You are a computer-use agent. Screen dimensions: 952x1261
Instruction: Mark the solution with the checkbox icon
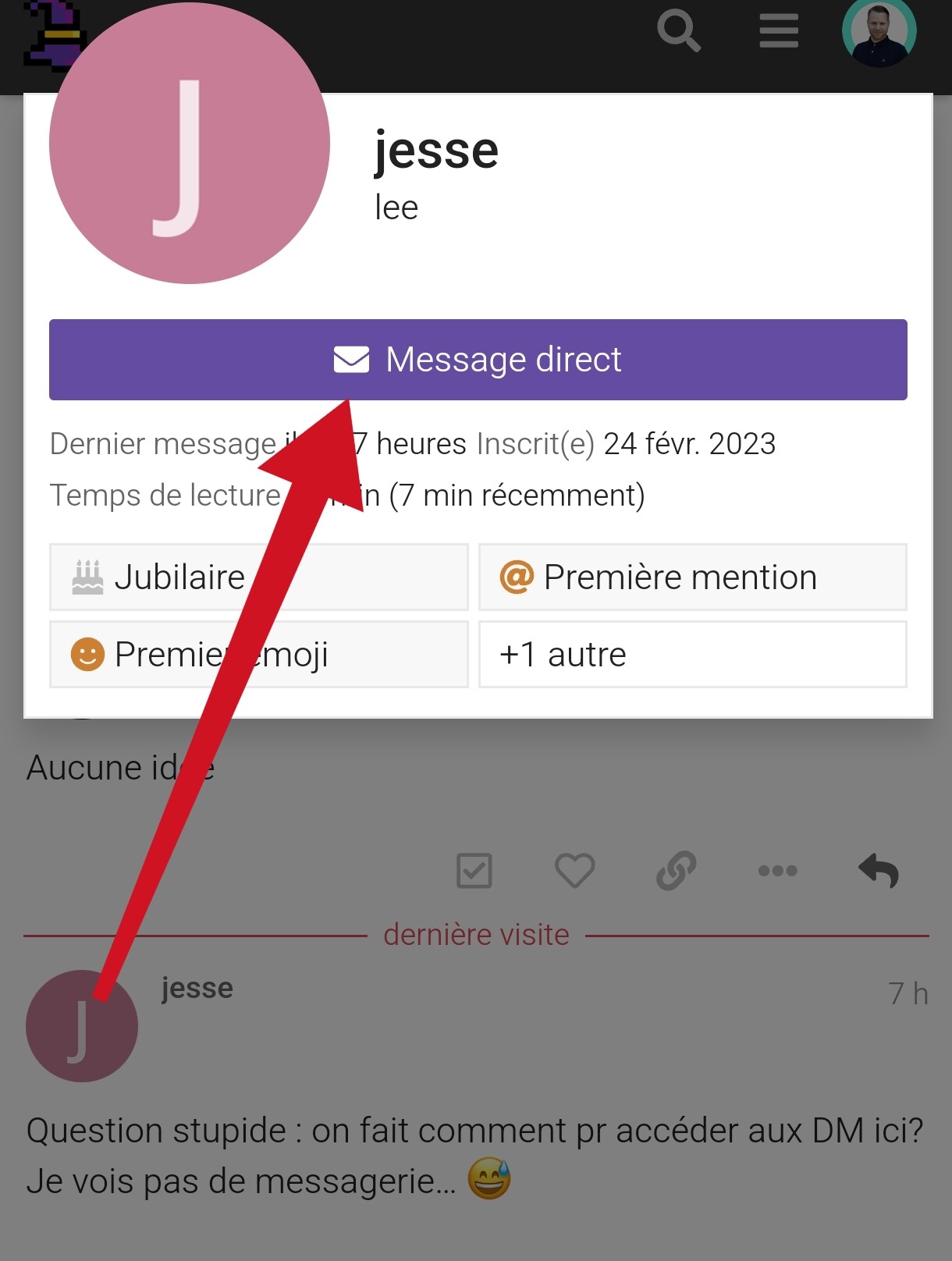click(474, 870)
